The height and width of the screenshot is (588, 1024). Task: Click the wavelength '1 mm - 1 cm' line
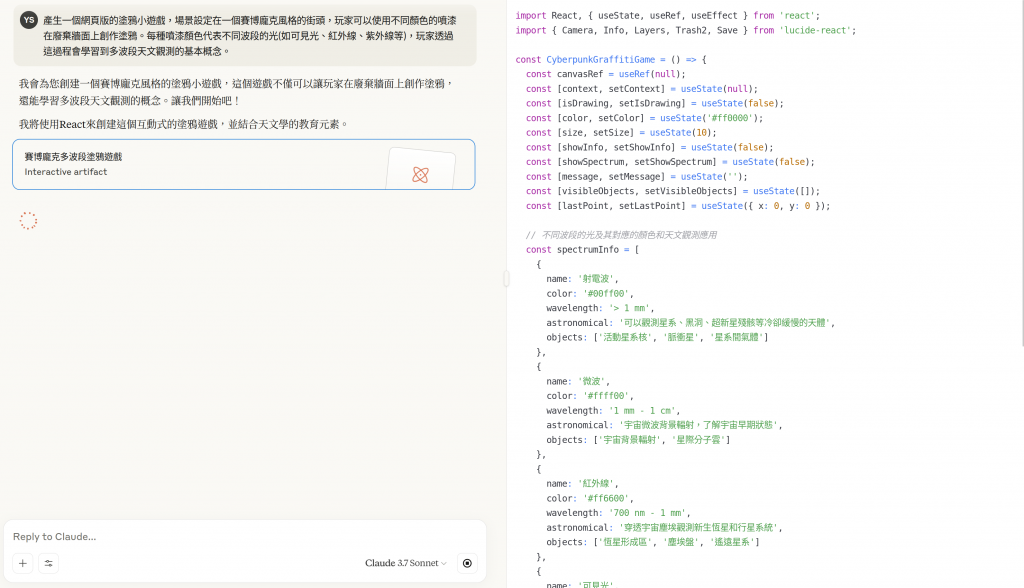pyautogui.click(x=613, y=410)
